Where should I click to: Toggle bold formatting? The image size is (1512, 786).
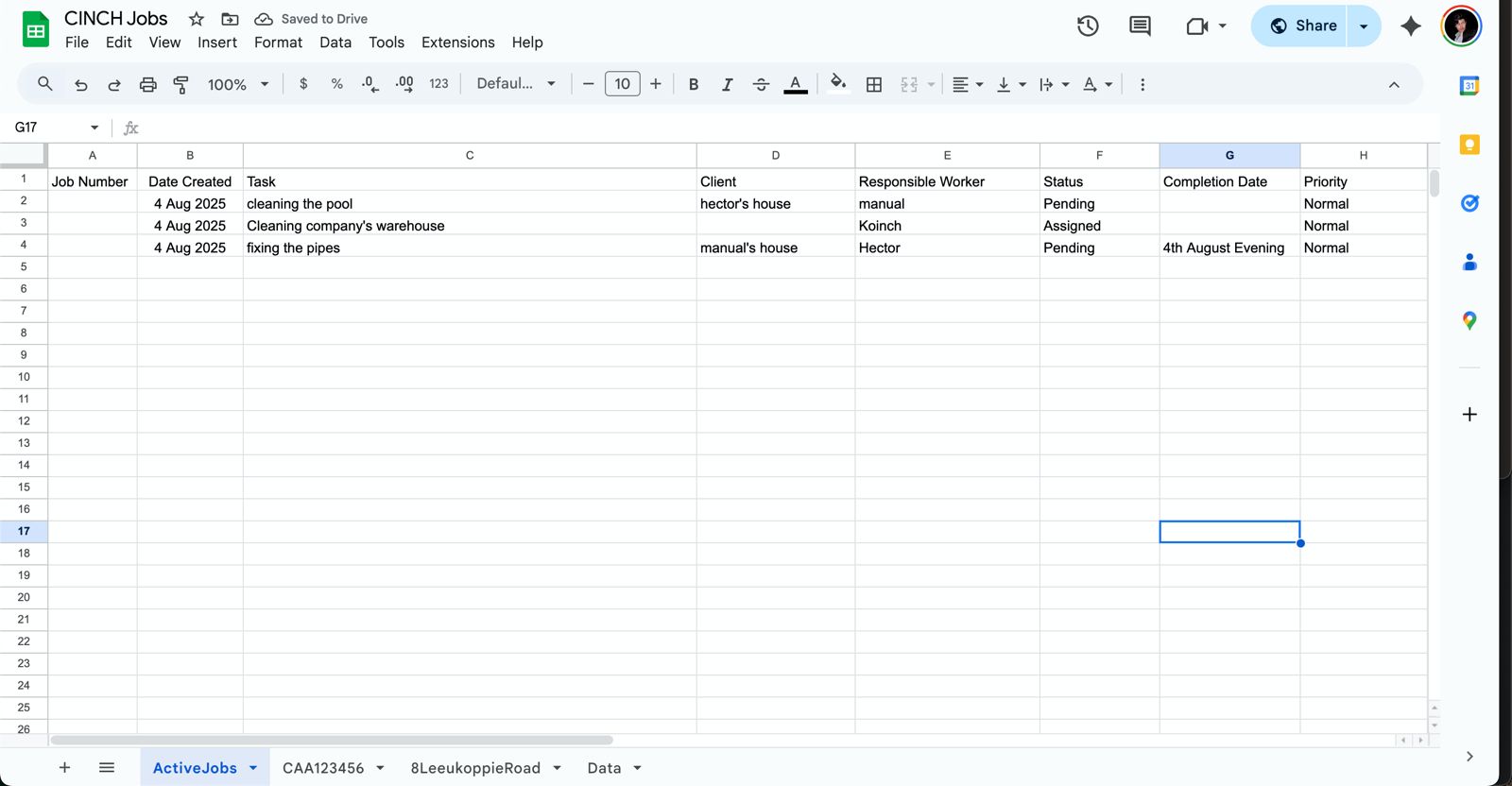click(694, 84)
